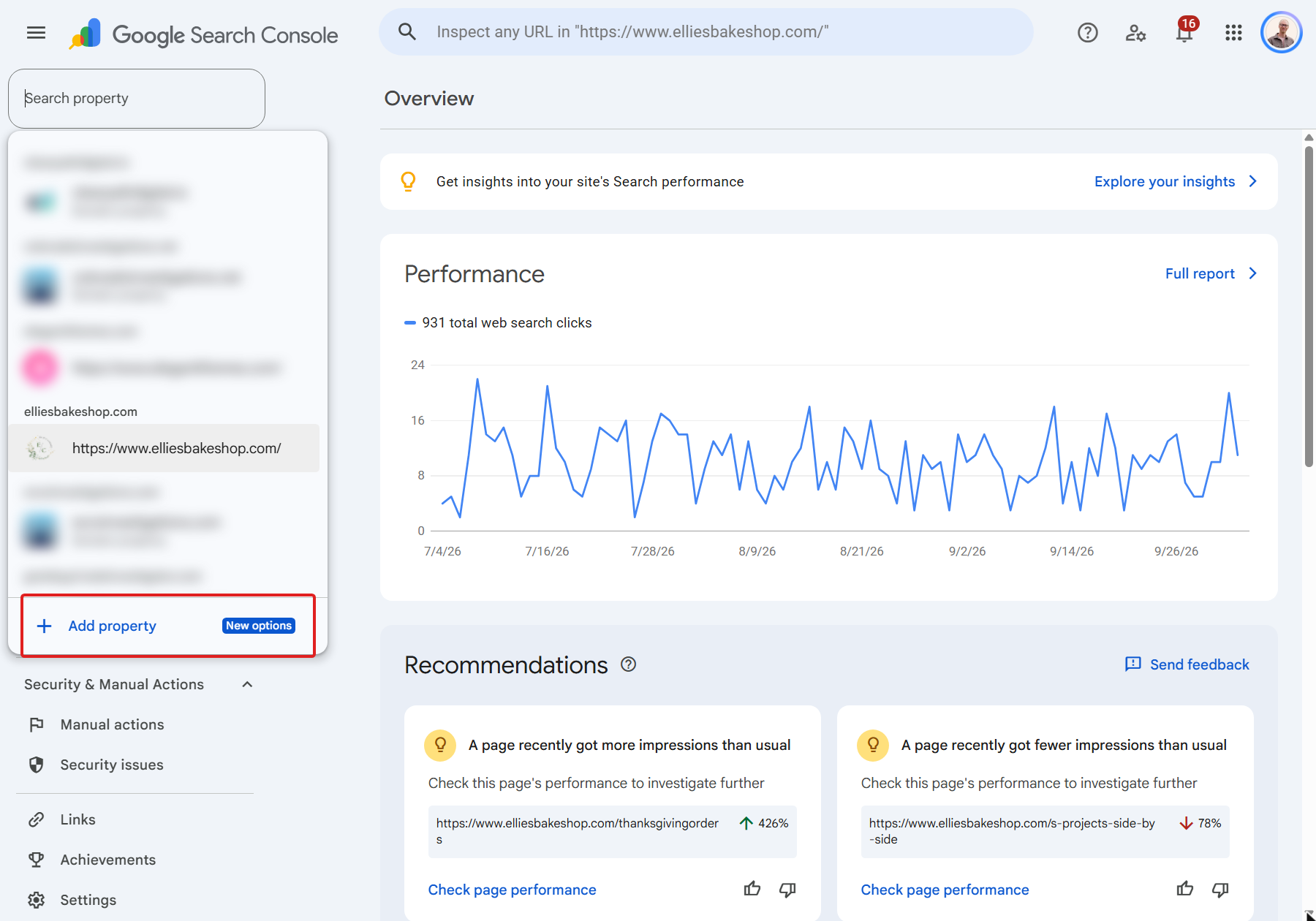Click the Security issues shield icon
The height and width of the screenshot is (921, 1316).
[x=36, y=765]
